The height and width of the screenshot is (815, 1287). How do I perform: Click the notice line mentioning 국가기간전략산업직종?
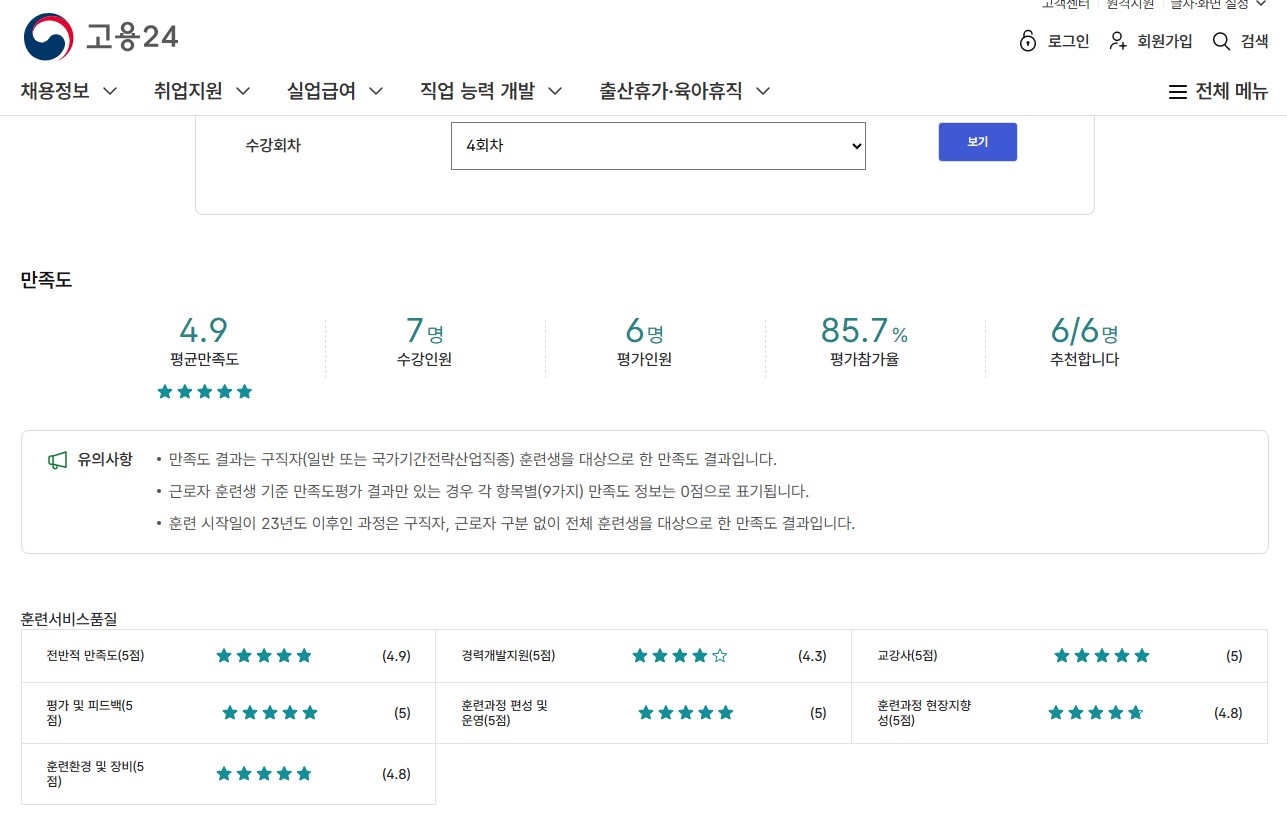(472, 460)
